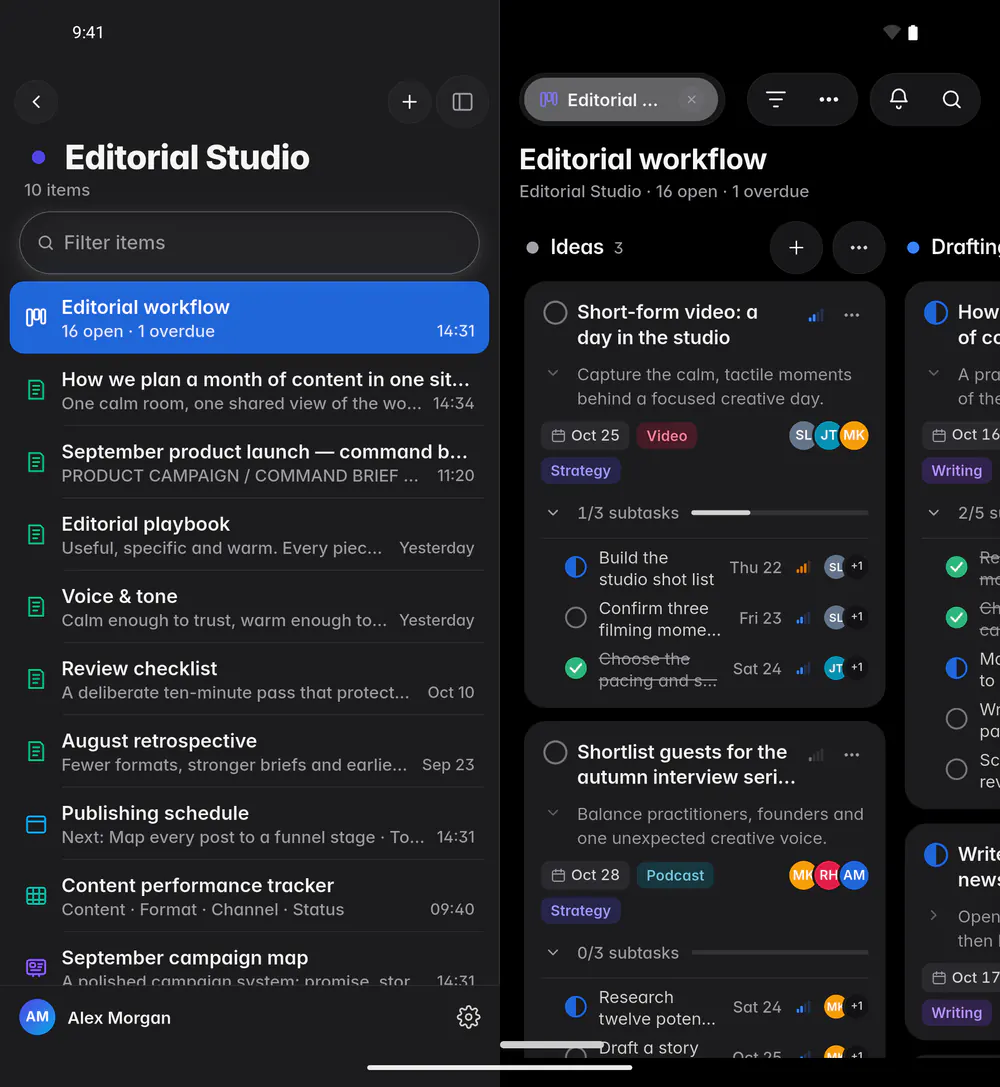
Task: Mark Short-form video card complete
Action: (555, 313)
